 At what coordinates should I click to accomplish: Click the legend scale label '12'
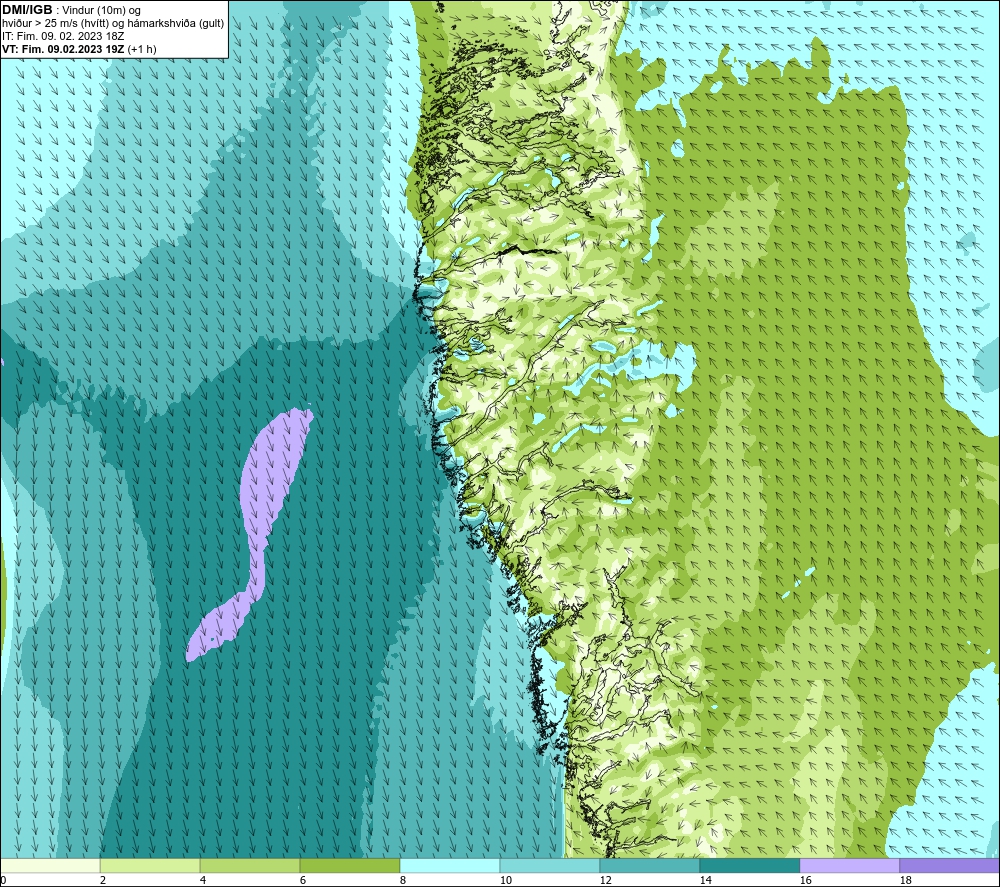[605, 880]
